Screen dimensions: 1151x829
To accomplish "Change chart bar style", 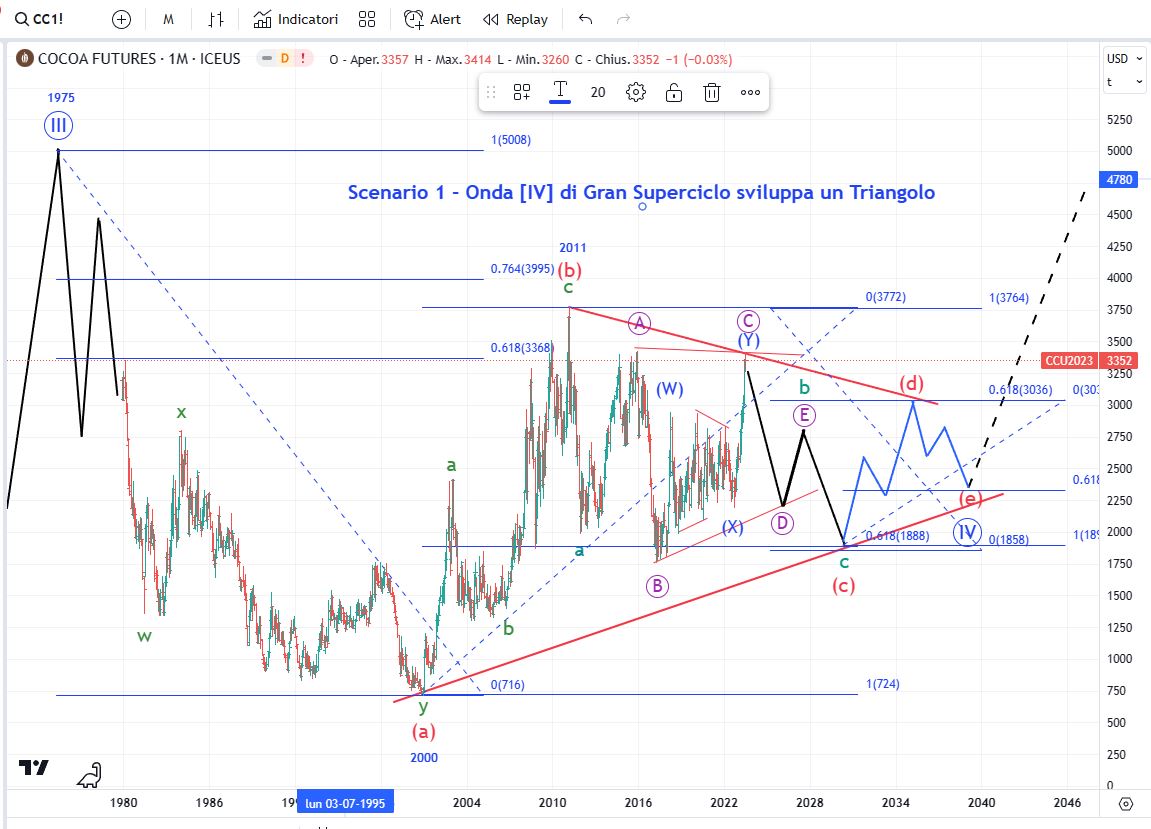I will pos(216,19).
